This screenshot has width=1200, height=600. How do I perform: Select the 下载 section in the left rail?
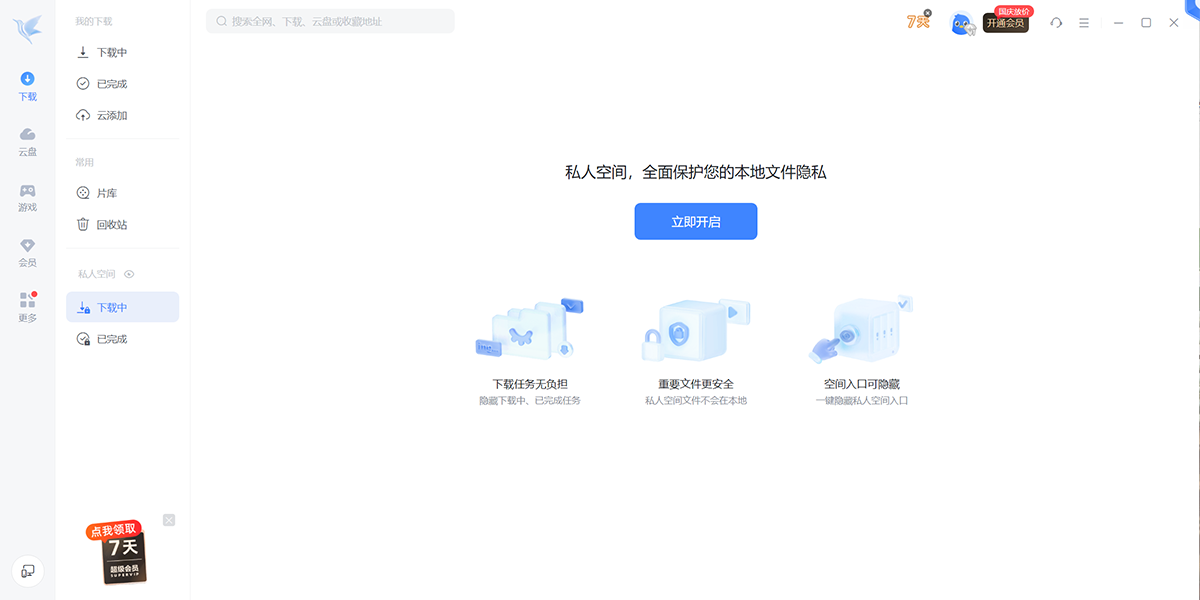(x=26, y=85)
